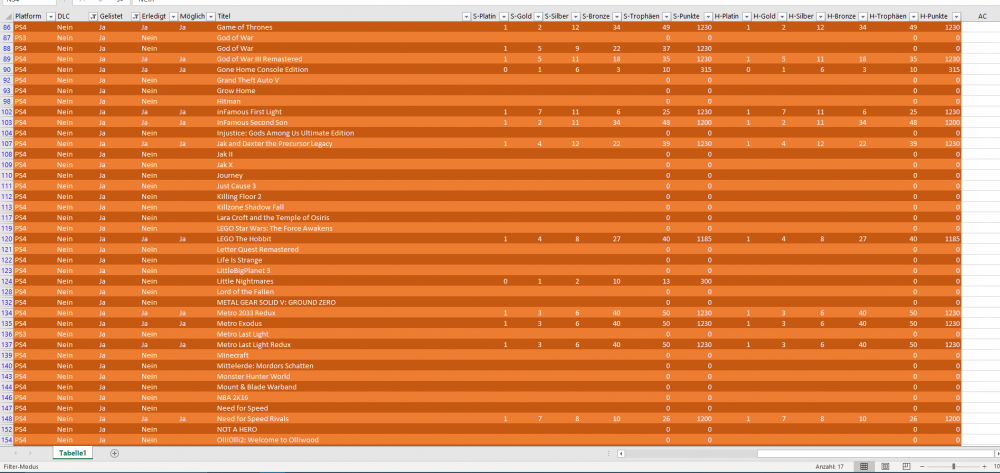Image resolution: width=1000 pixels, height=473 pixels.
Task: Open the H-Trophäen filter dropdown
Action: pos(912,17)
